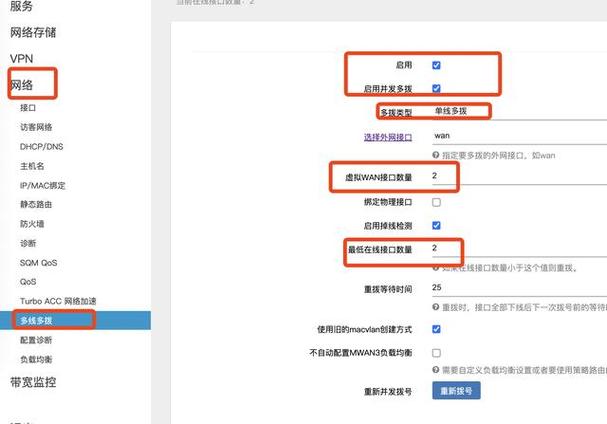Click the 重拨等待时间 field showing 25
The image size is (607, 424).
tap(520, 288)
